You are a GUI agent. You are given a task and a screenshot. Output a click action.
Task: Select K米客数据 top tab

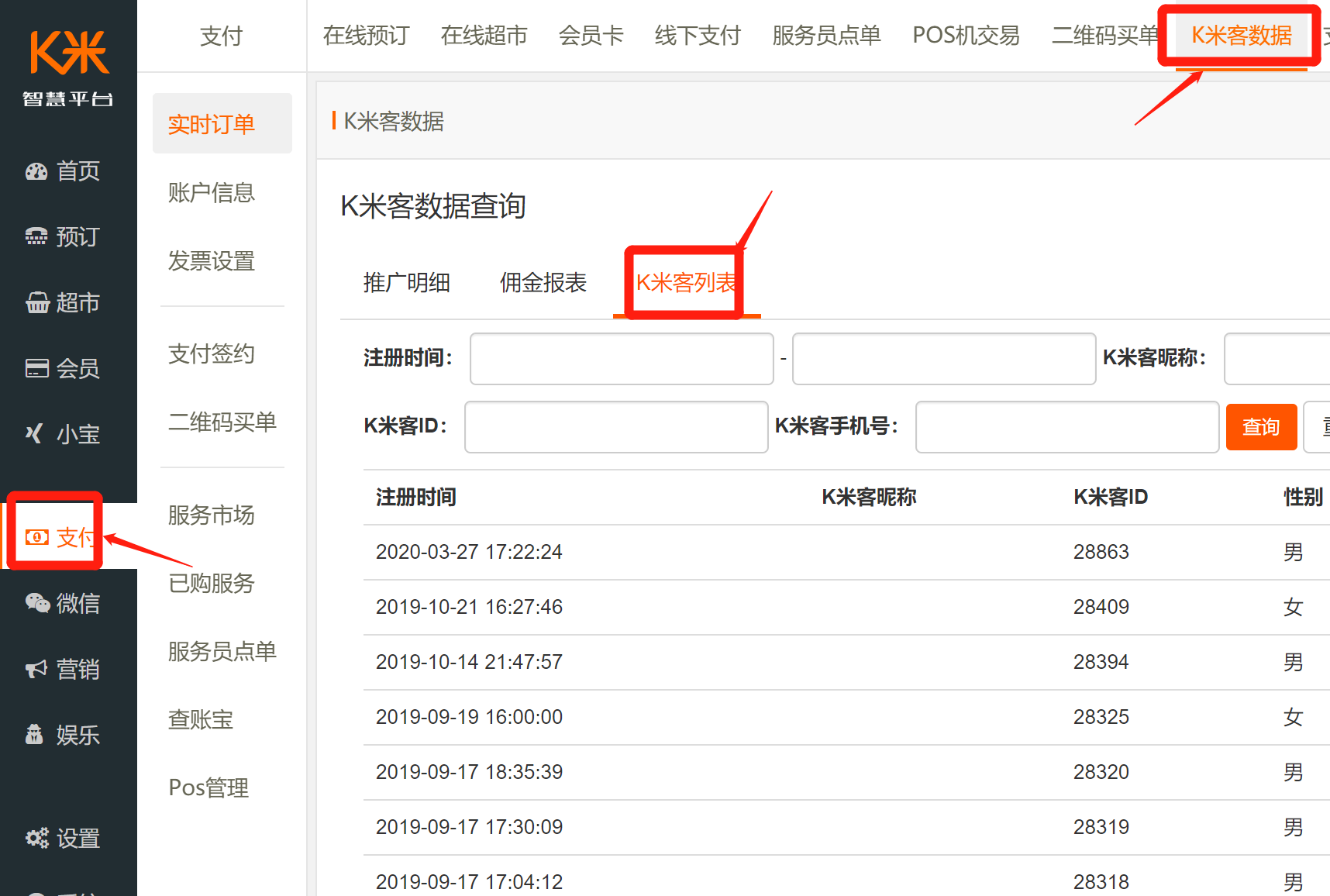point(1242,36)
